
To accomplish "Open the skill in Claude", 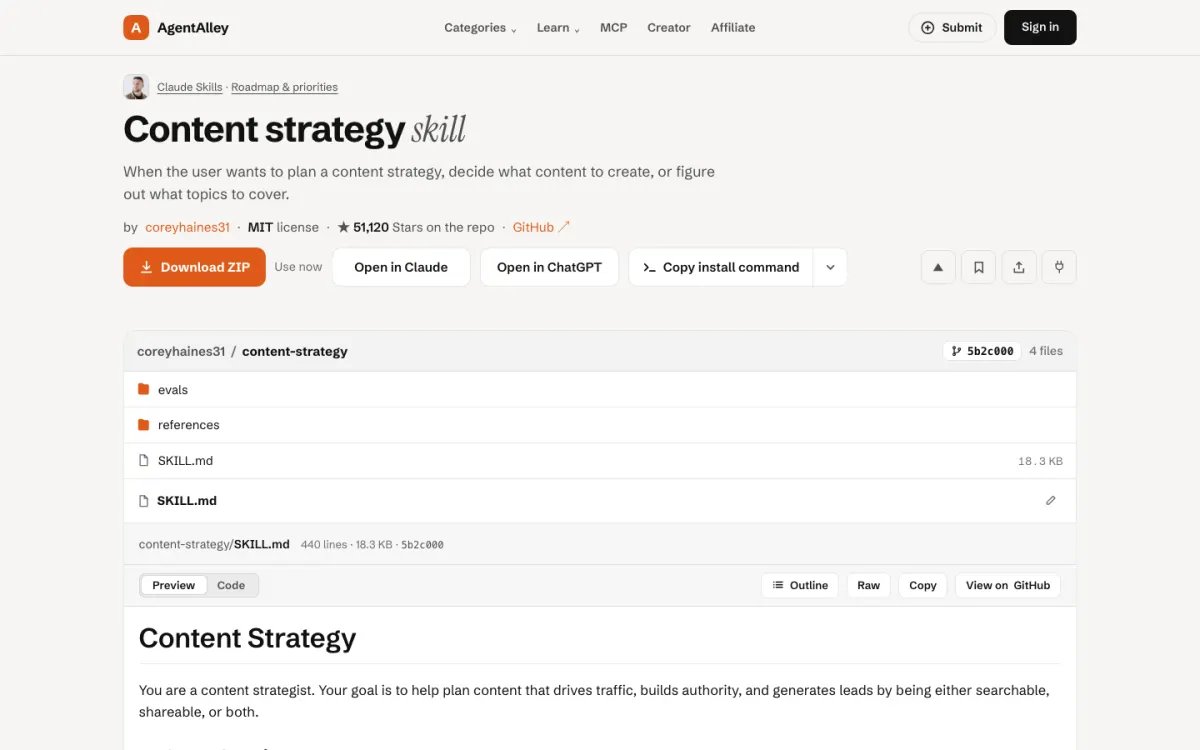I will pyautogui.click(x=401, y=267).
